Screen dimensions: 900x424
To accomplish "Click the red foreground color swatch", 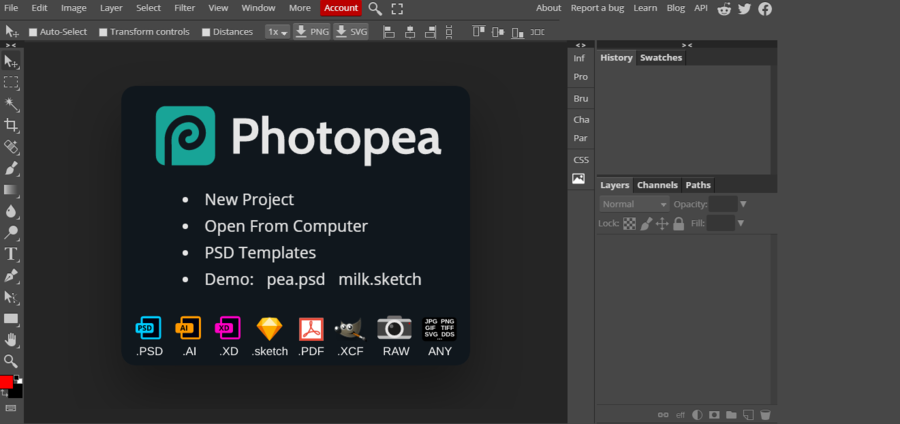I will pos(7,383).
